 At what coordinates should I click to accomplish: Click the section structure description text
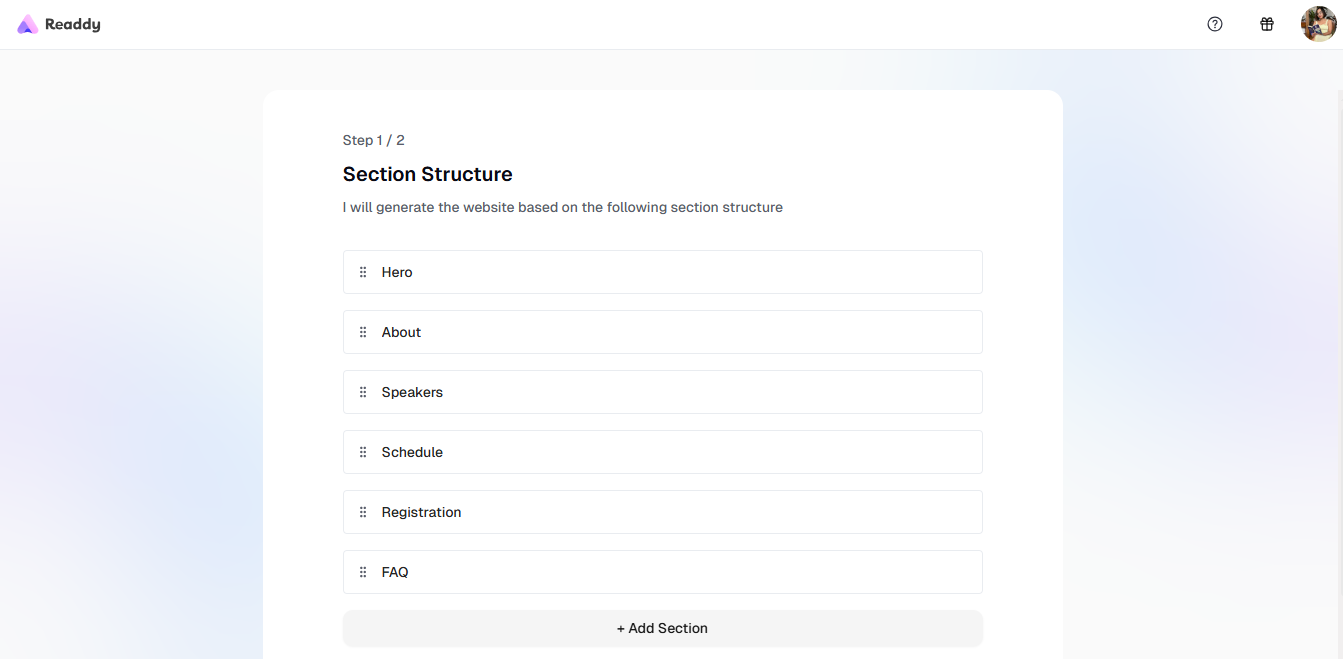point(562,208)
